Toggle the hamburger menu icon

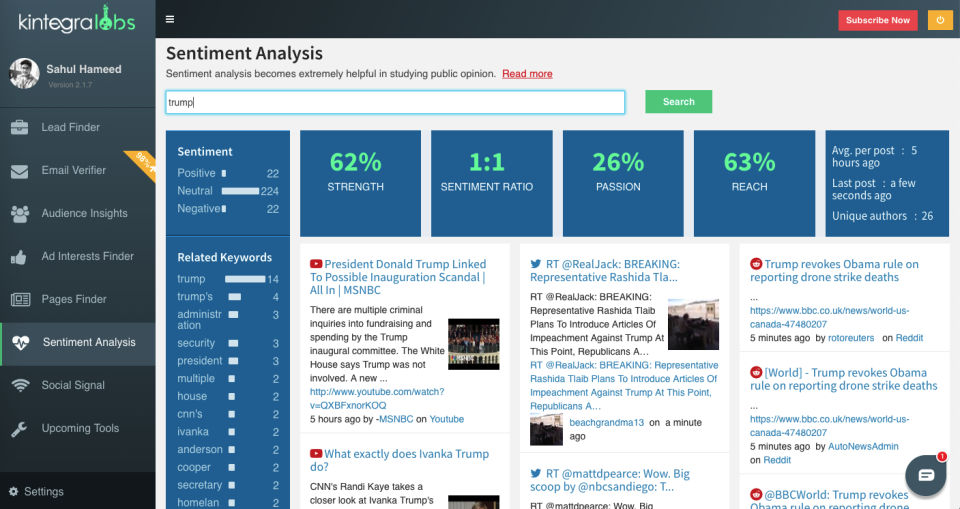coord(170,19)
